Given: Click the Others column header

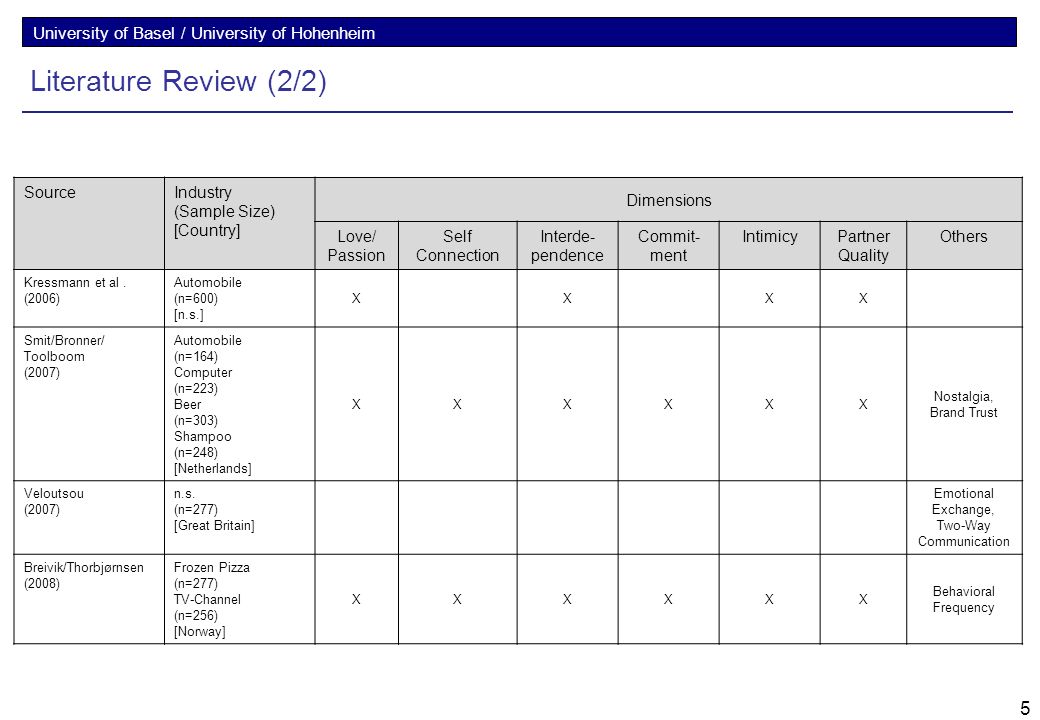Looking at the screenshot, I should click(x=964, y=246).
